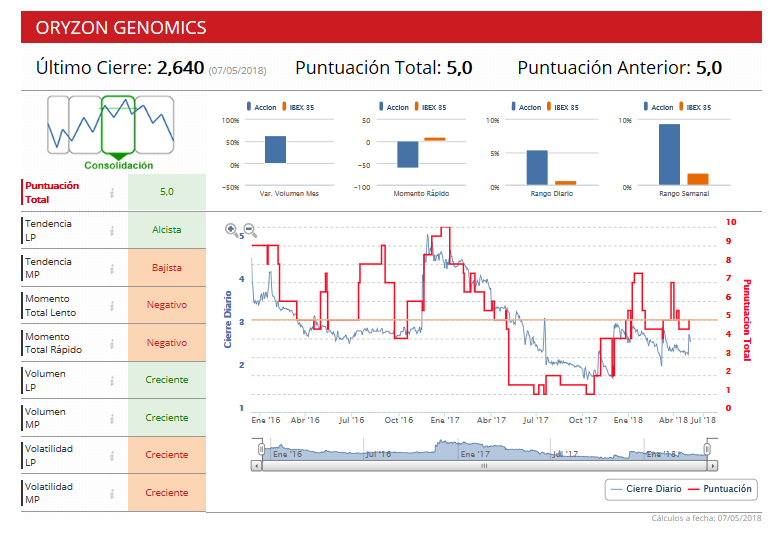Viewport: 782px width, 541px height.
Task: Click Momento Rápido Accion blue bar
Action: (407, 155)
